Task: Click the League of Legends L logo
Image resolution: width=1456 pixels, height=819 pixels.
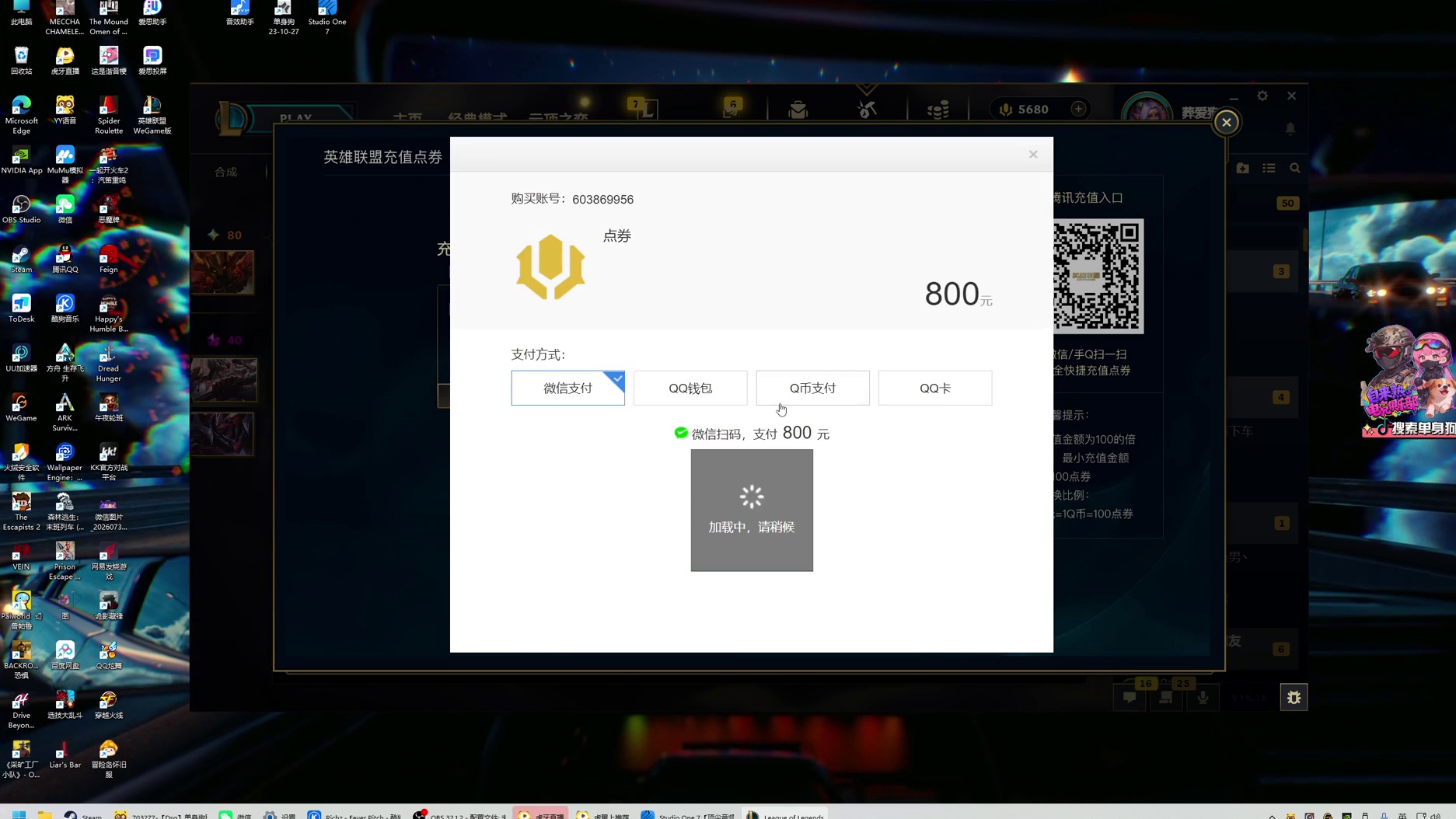Action: 232,118
